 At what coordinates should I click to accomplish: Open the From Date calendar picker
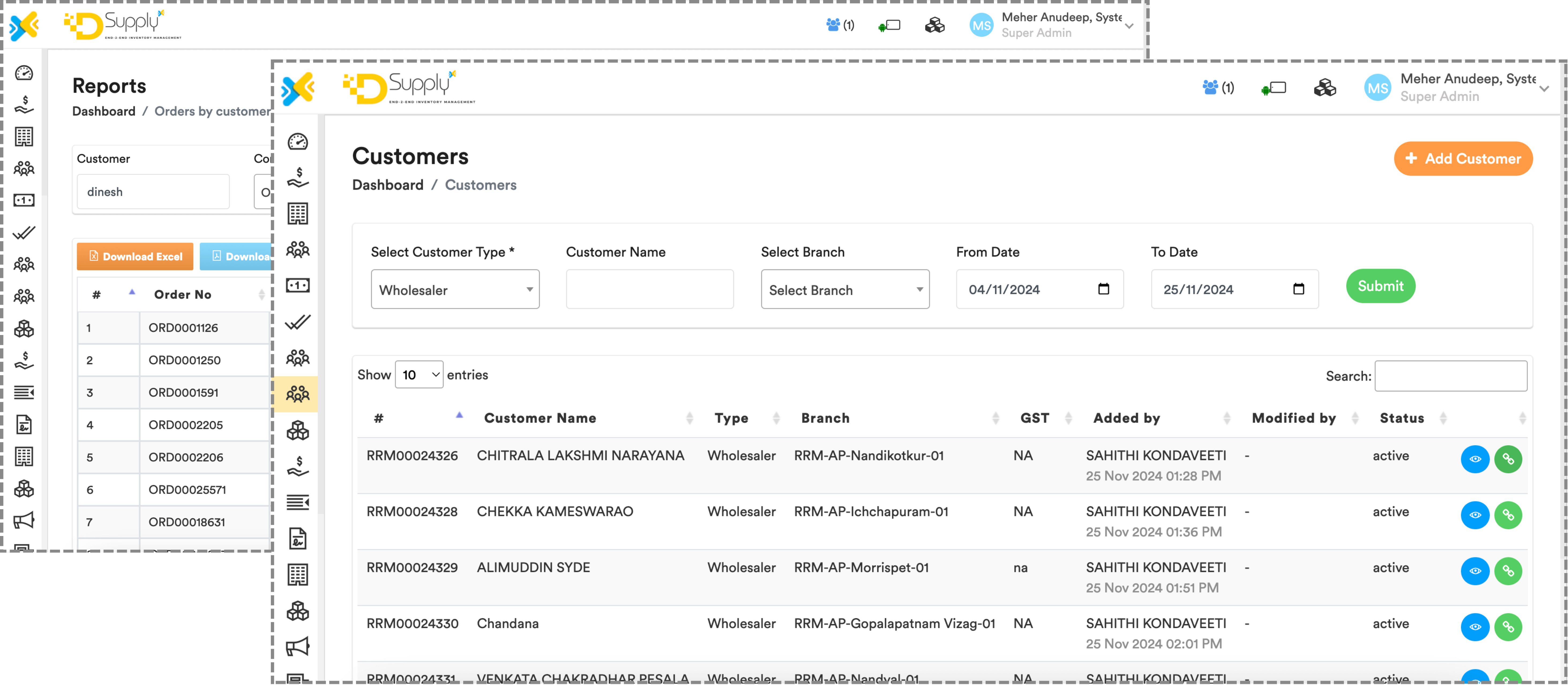click(1103, 289)
